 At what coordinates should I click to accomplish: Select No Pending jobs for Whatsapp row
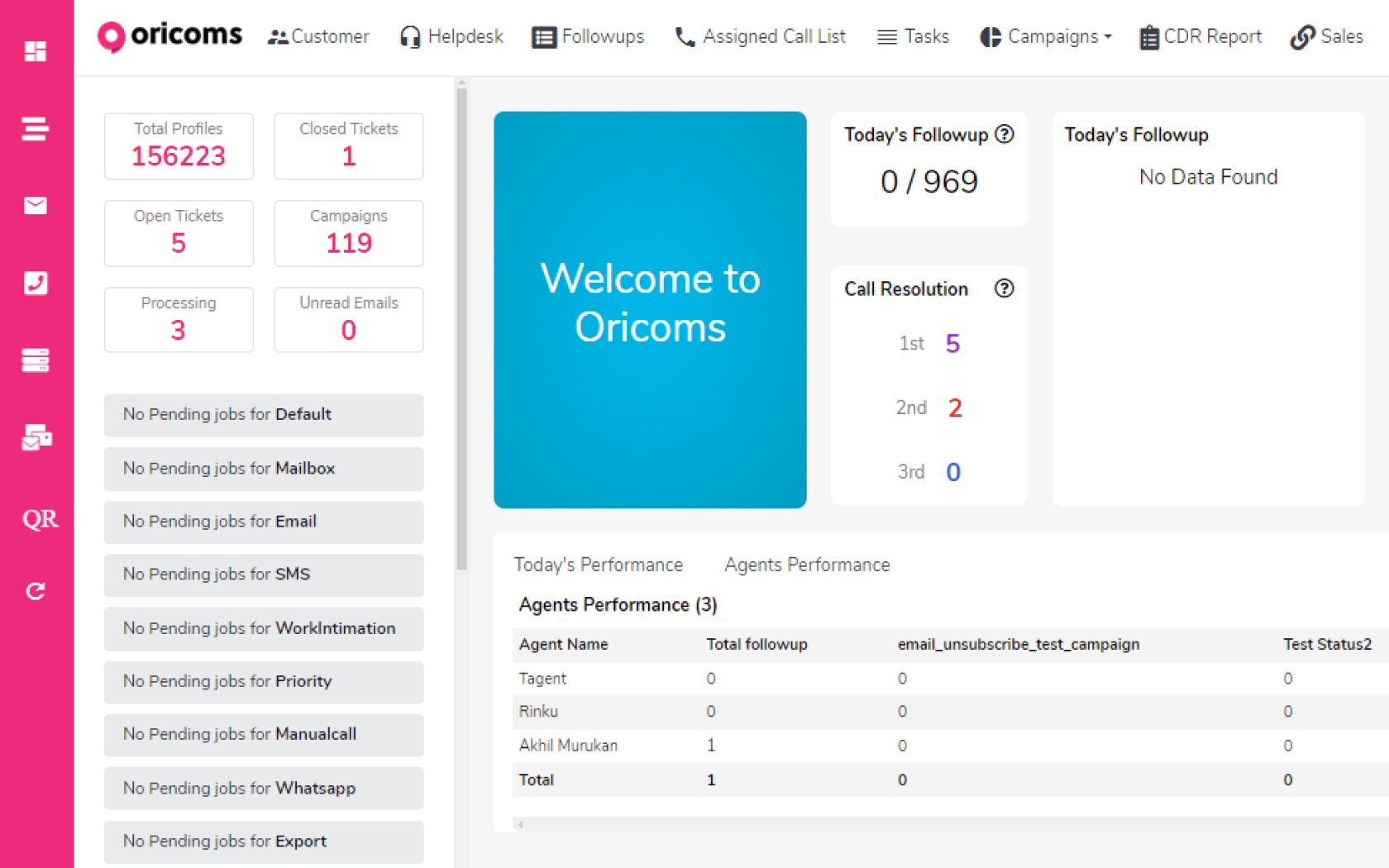264,788
